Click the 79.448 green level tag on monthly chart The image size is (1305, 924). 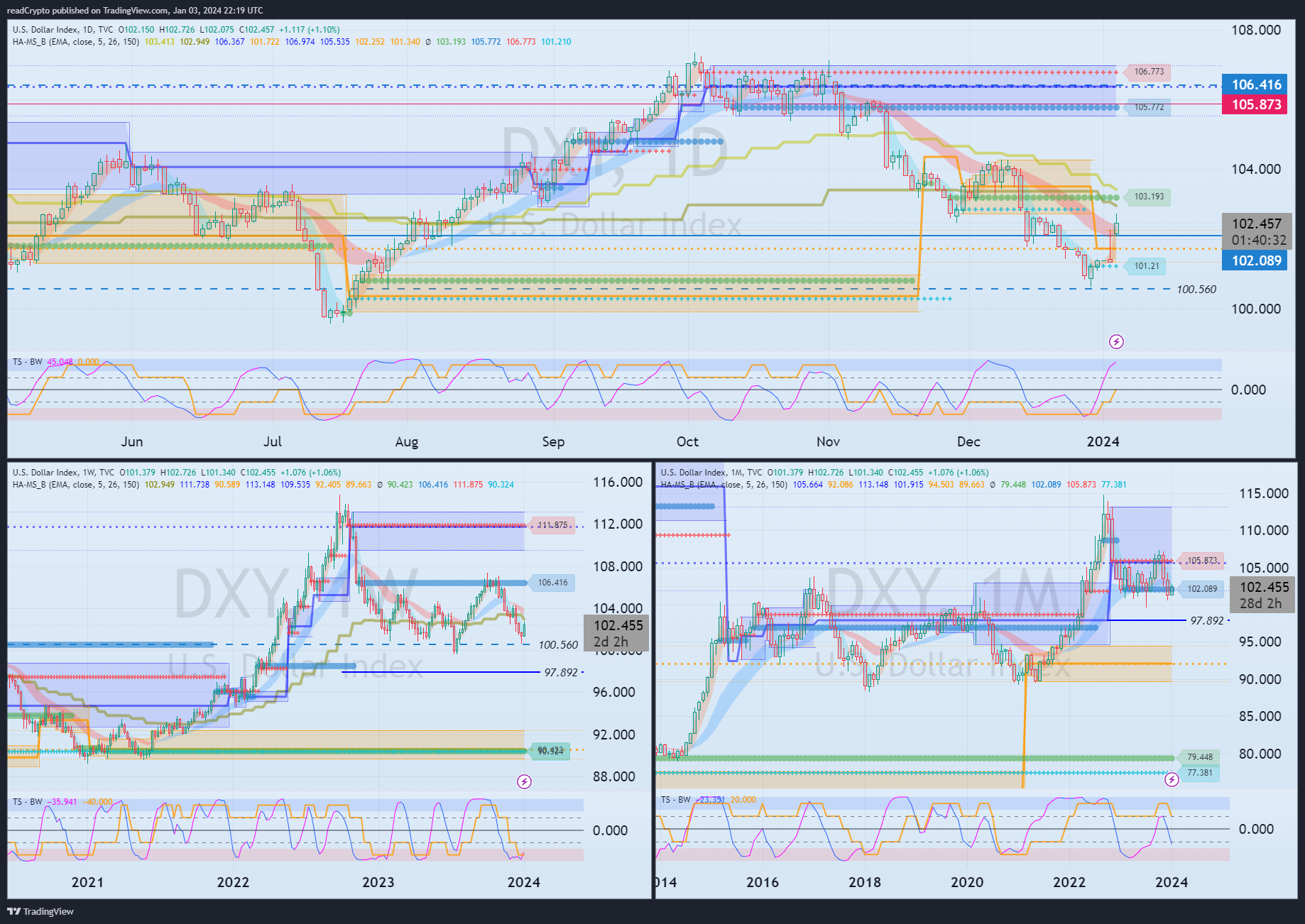(x=1199, y=757)
